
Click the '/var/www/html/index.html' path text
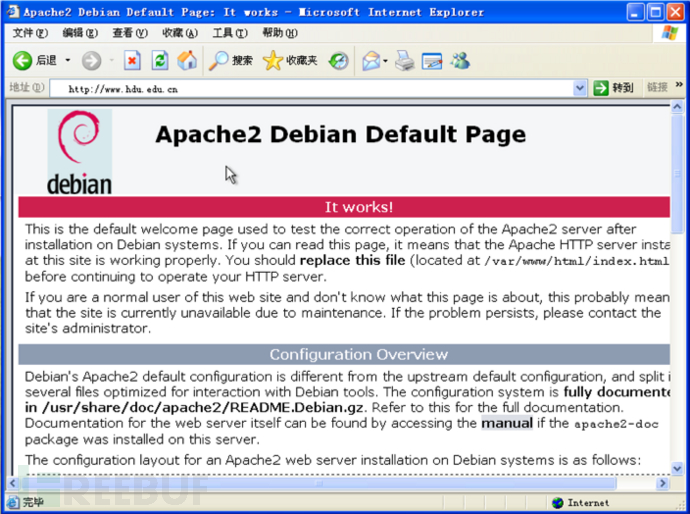pos(576,261)
